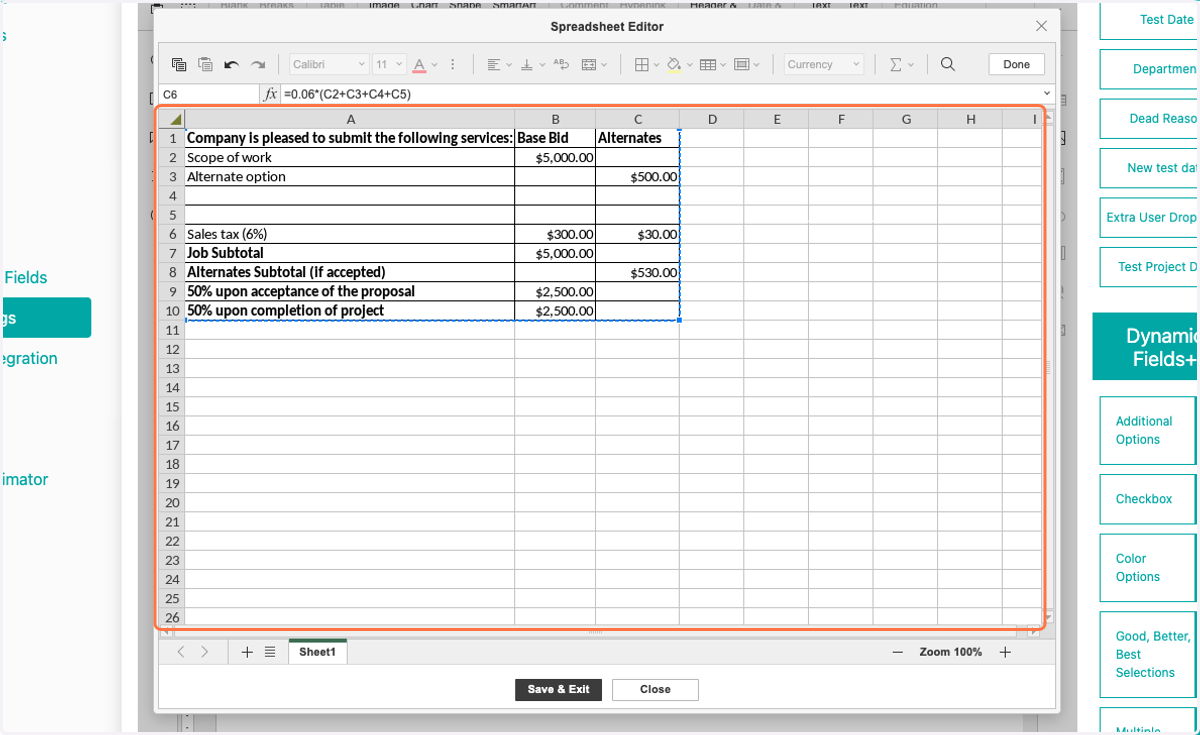Select the $5,000.00 cell in the 'Scope of work' row
1200x735 pixels.
555,157
